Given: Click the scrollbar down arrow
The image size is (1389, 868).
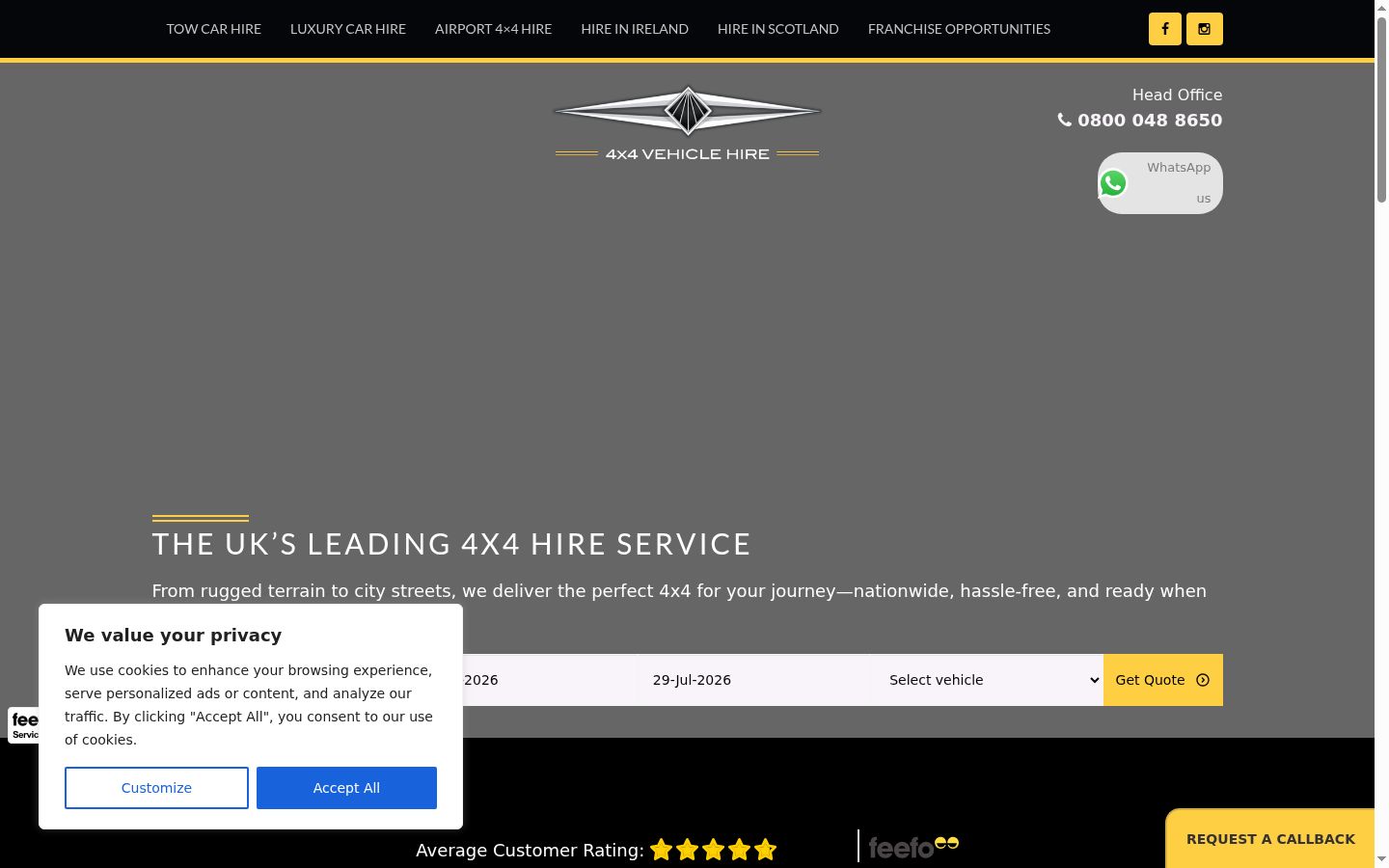Looking at the screenshot, I should click(1381, 858).
